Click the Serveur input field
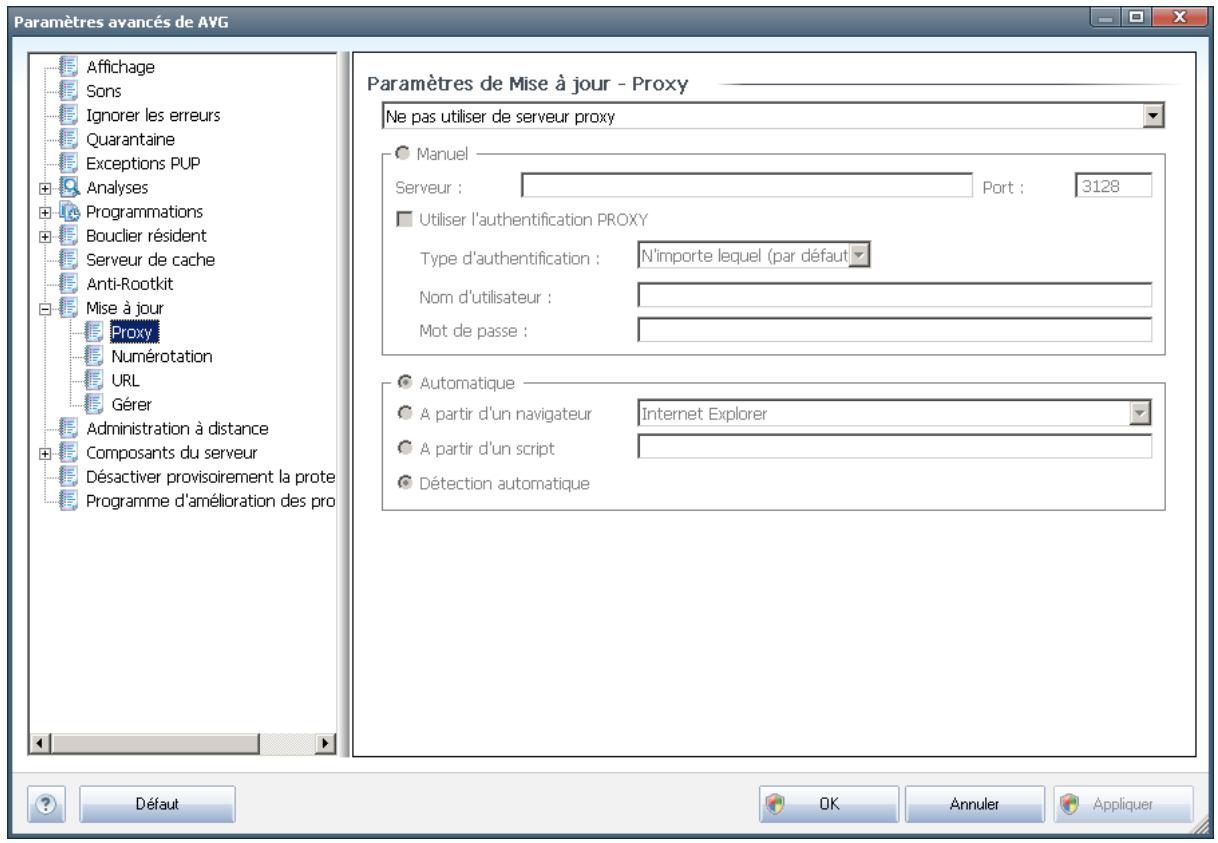The width and height of the screenshot is (1218, 843). (747, 185)
